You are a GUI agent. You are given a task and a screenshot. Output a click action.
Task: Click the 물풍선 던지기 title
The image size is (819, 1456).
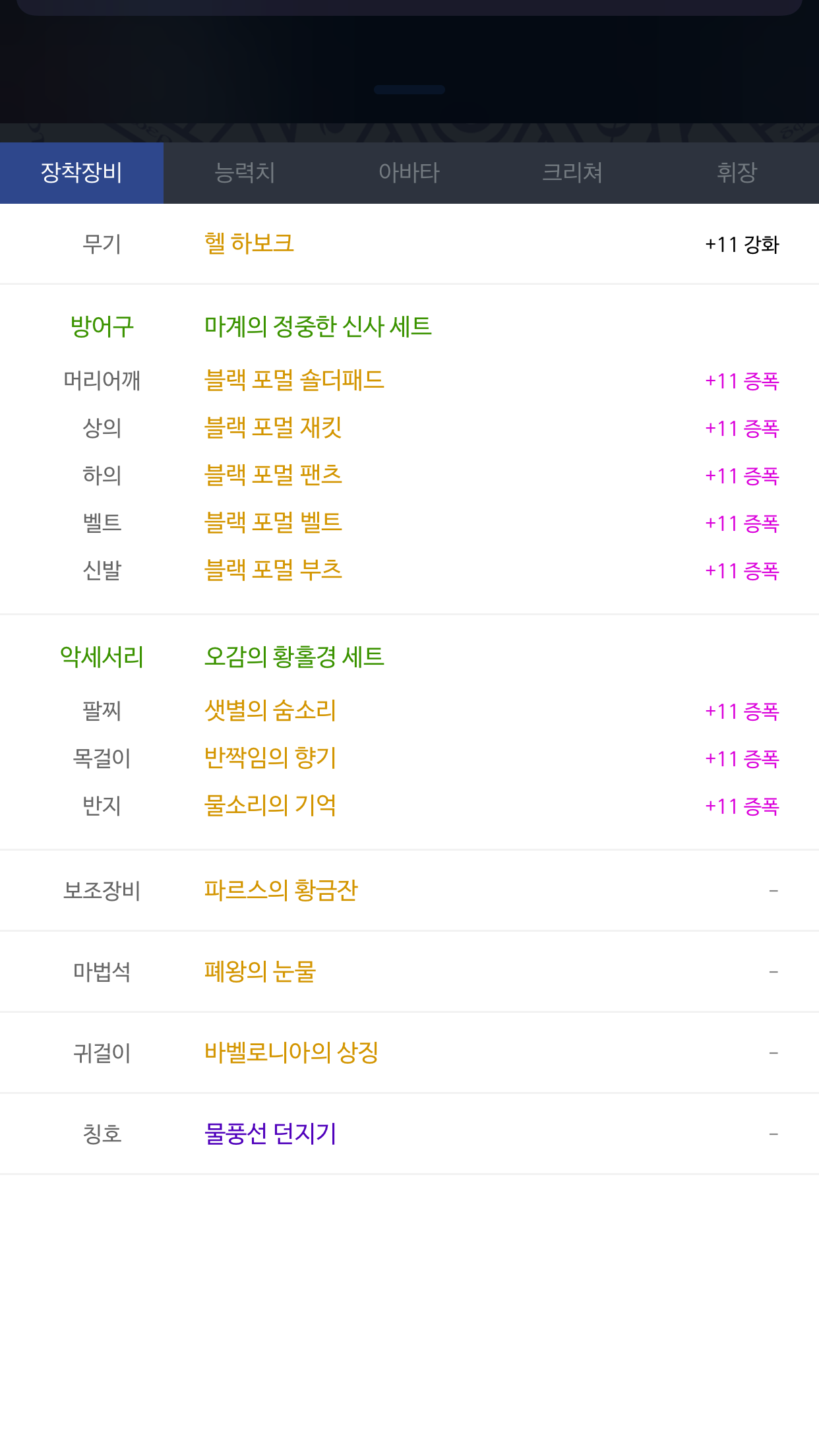pyautogui.click(x=270, y=1134)
